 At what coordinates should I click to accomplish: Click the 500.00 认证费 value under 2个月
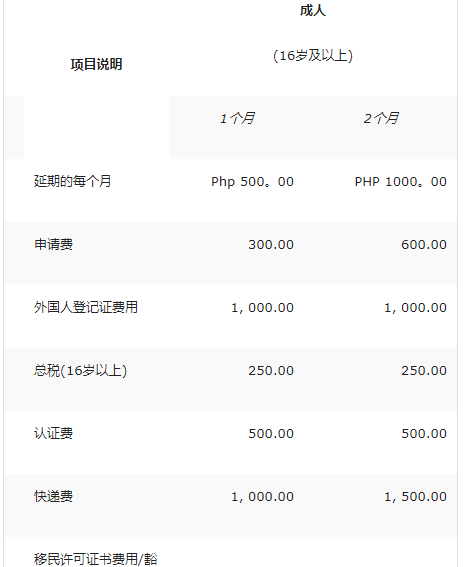click(x=424, y=434)
